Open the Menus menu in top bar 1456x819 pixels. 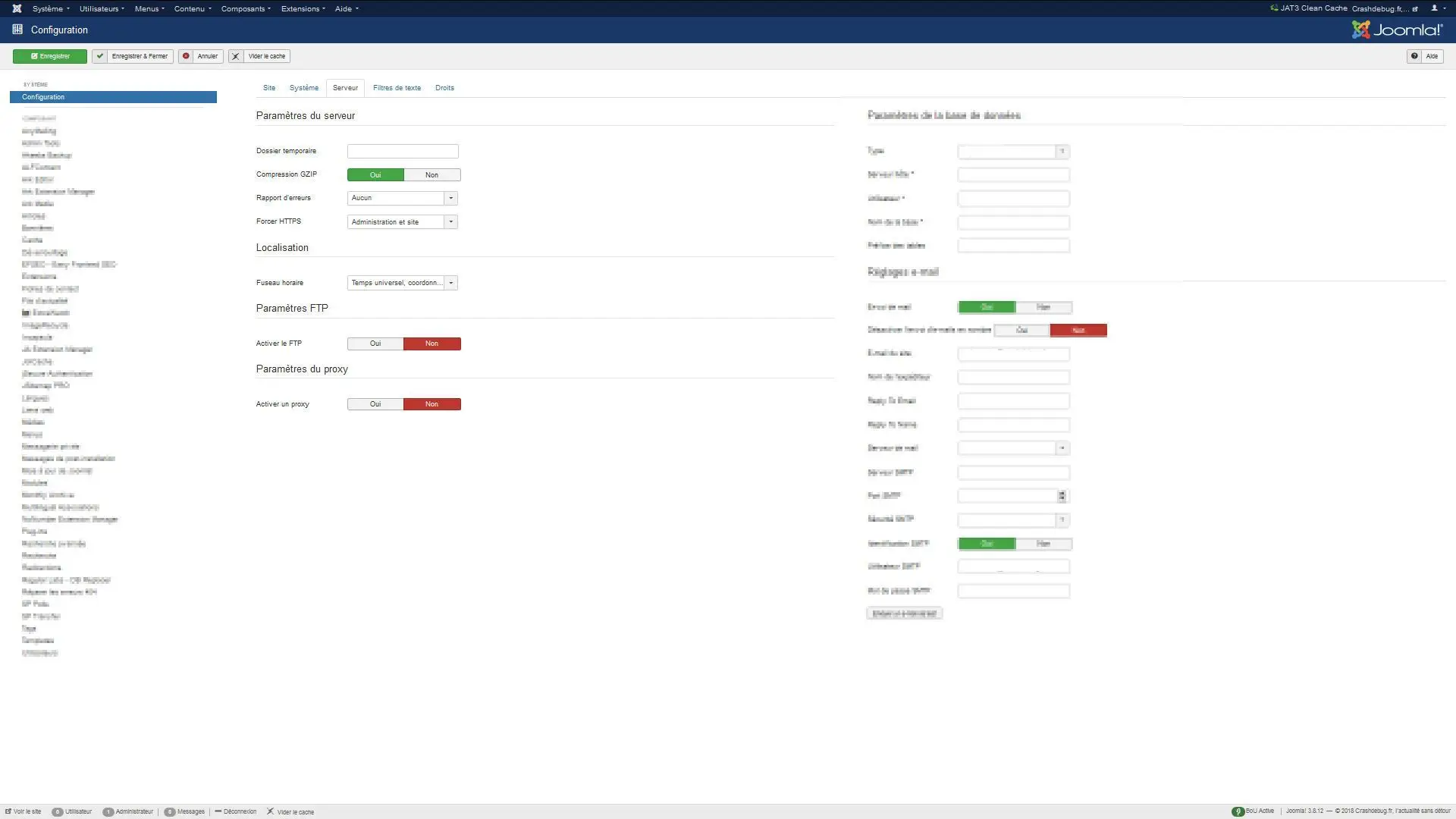[149, 8]
